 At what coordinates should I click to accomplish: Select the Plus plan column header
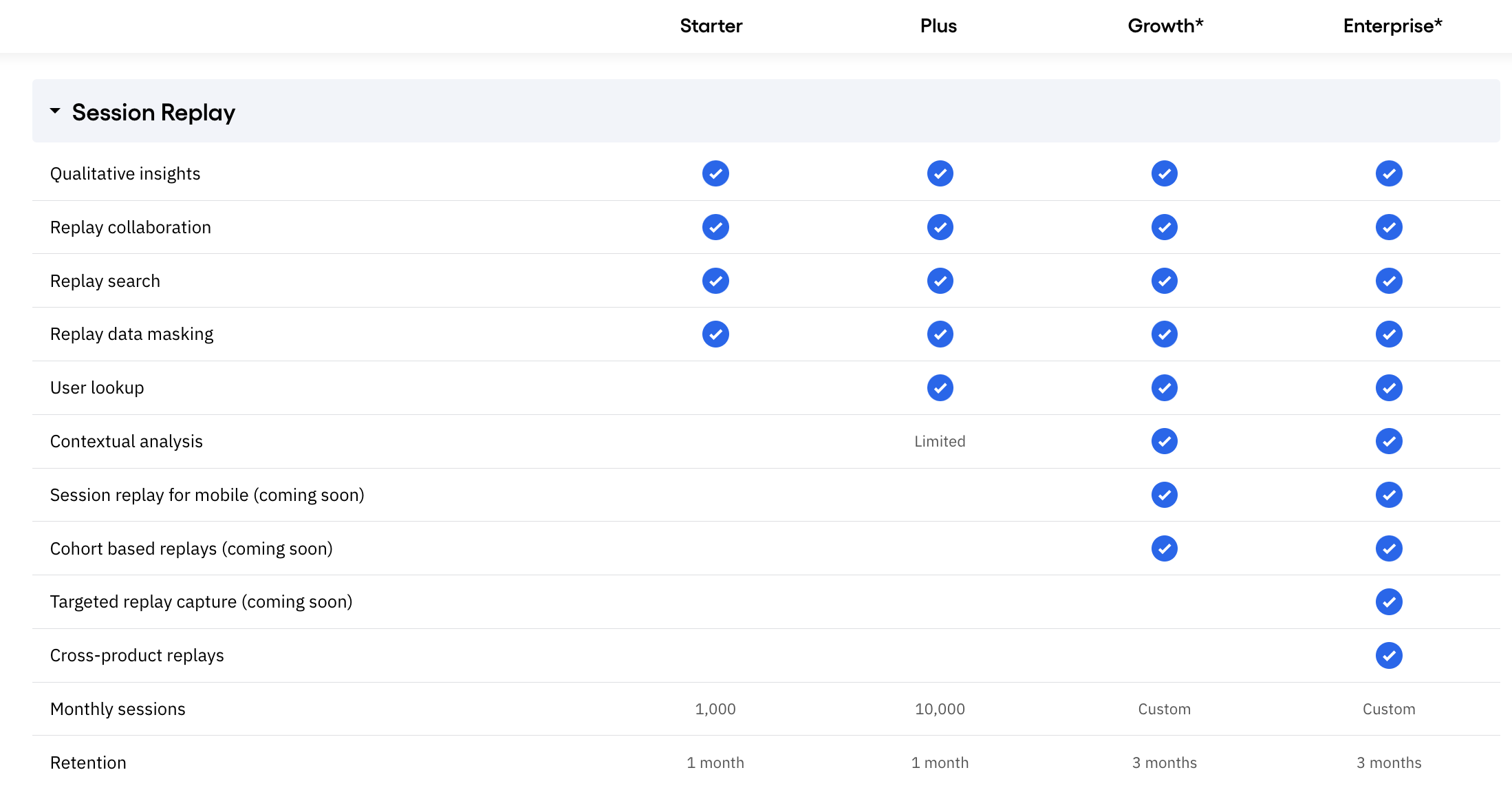938,26
